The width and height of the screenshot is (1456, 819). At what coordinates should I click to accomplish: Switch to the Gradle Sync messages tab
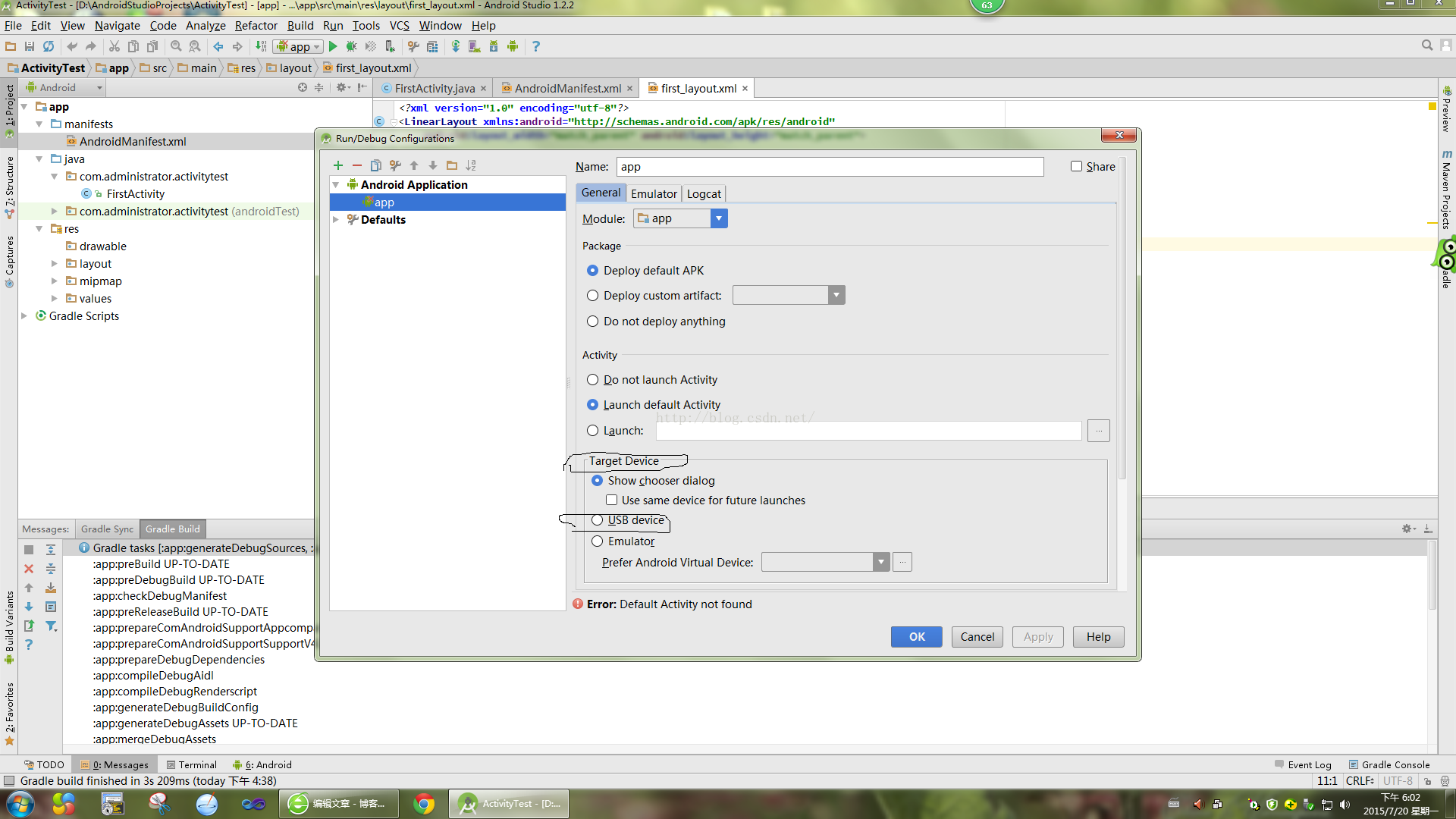[x=107, y=529]
